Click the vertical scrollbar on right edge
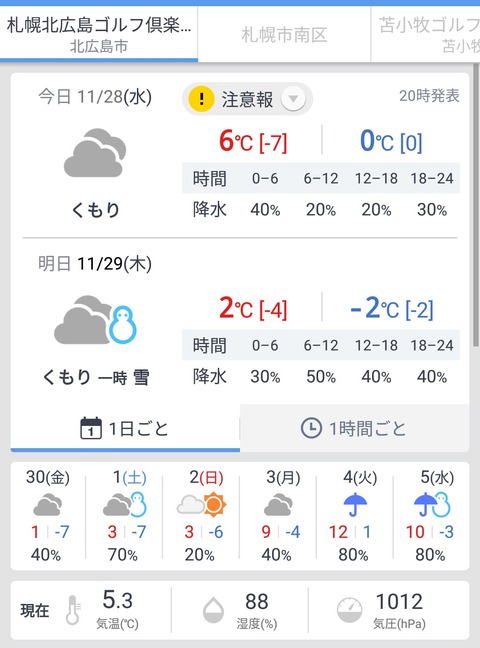Viewport: 480px width, 648px height. point(475,207)
